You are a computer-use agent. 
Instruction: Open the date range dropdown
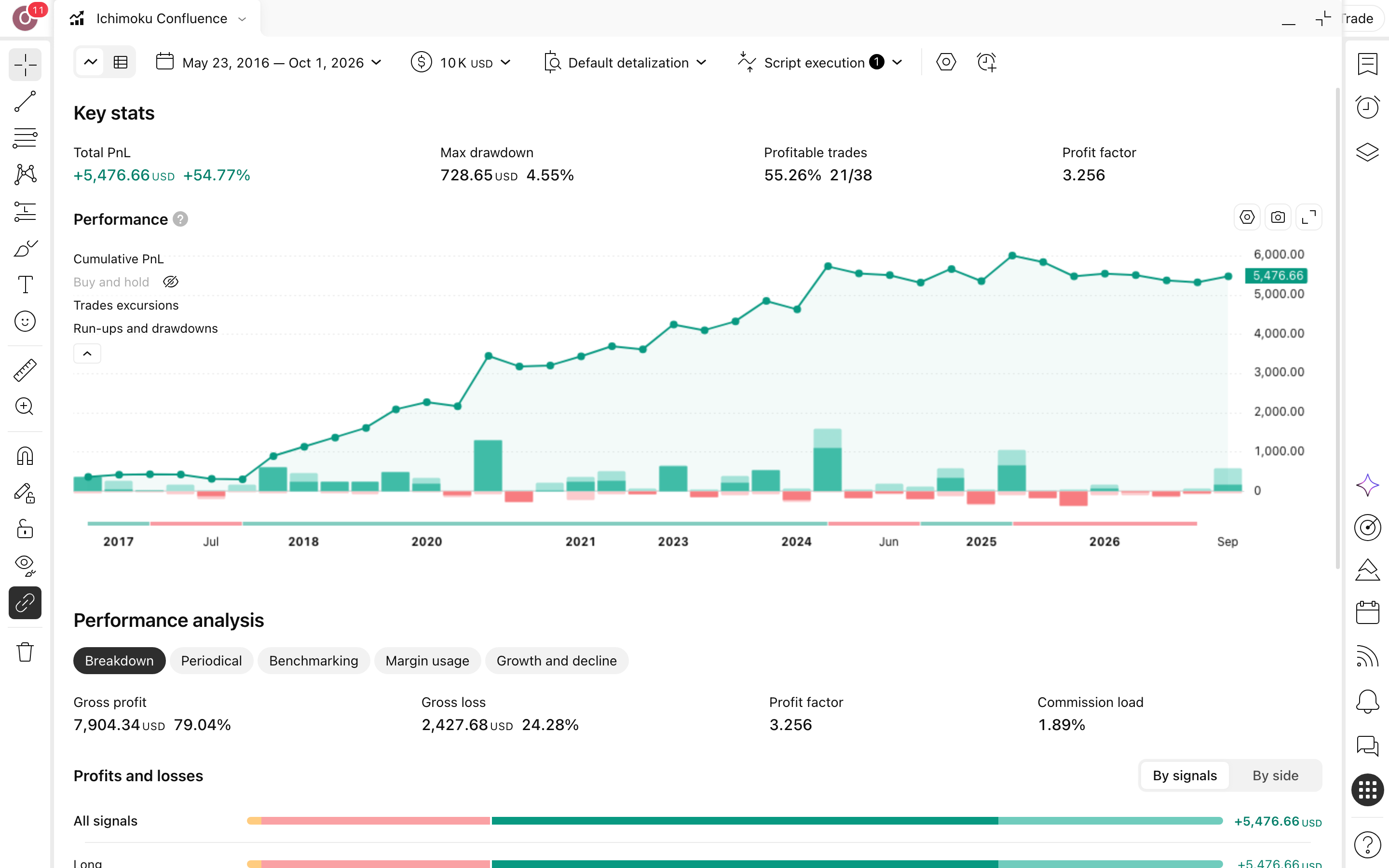pos(269,62)
